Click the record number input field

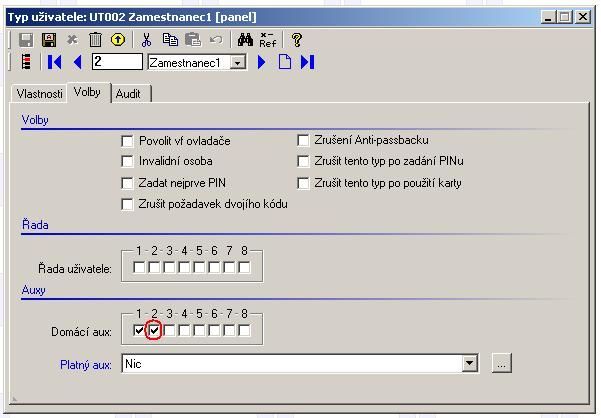[x=117, y=62]
